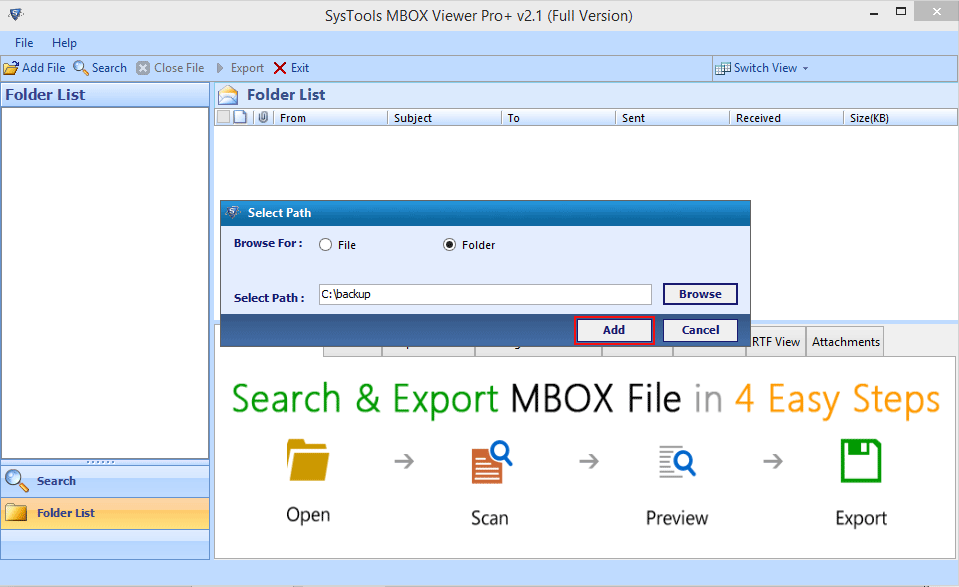Viewport: 959px width, 587px height.
Task: Click the Export floppy disk step icon
Action: click(x=861, y=460)
